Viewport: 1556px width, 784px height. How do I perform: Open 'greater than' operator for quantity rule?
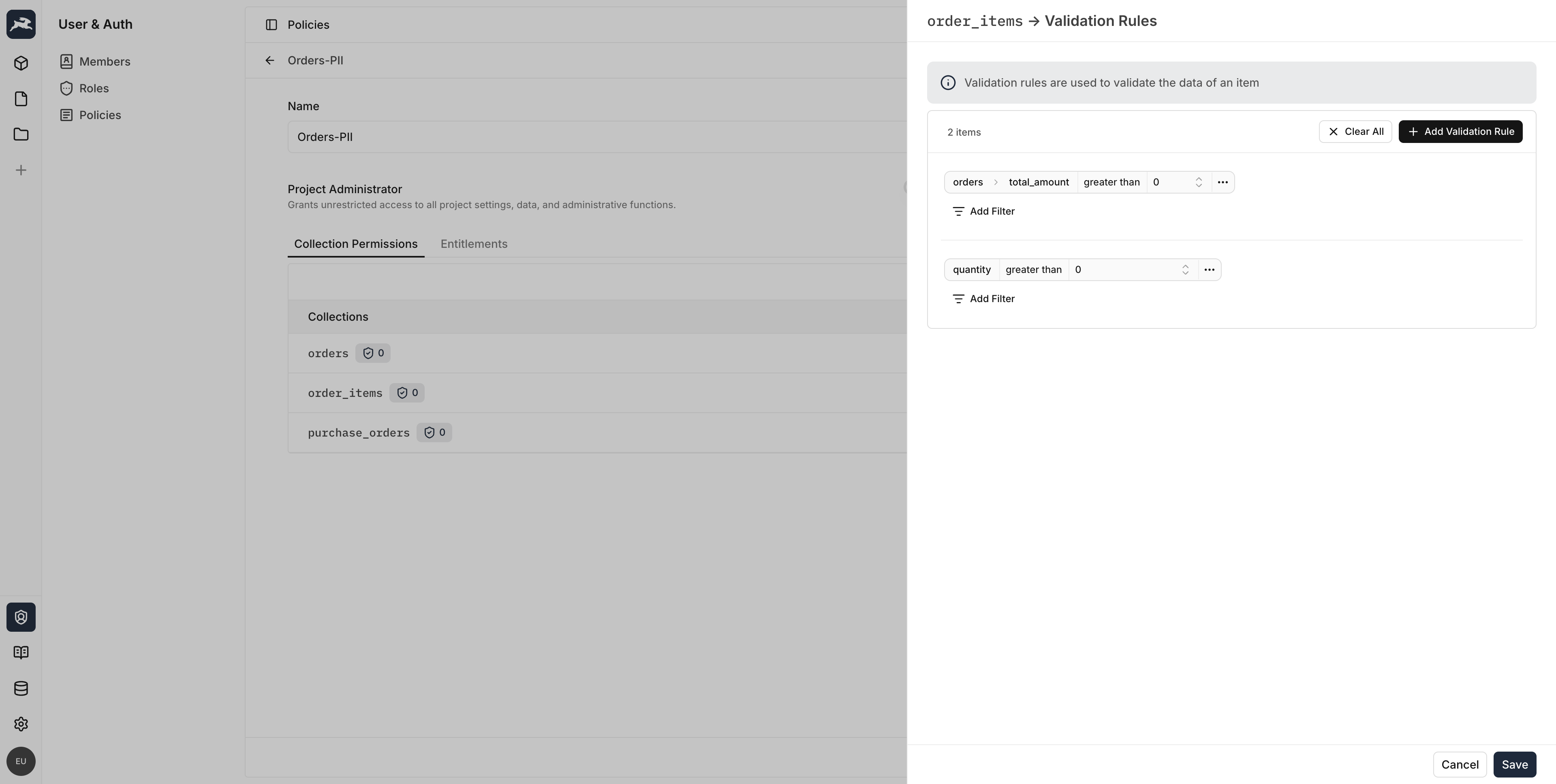(x=1034, y=270)
